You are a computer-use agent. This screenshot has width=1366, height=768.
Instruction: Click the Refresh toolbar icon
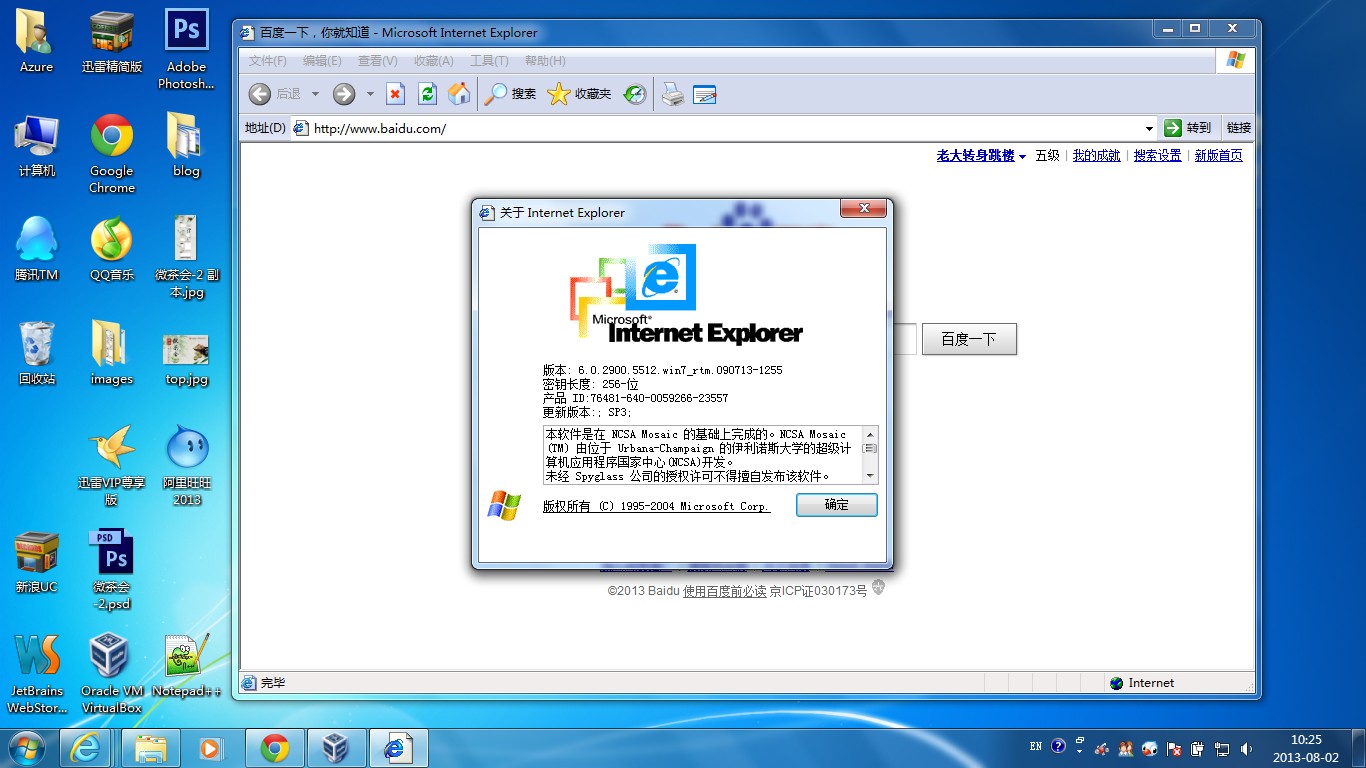[x=427, y=94]
